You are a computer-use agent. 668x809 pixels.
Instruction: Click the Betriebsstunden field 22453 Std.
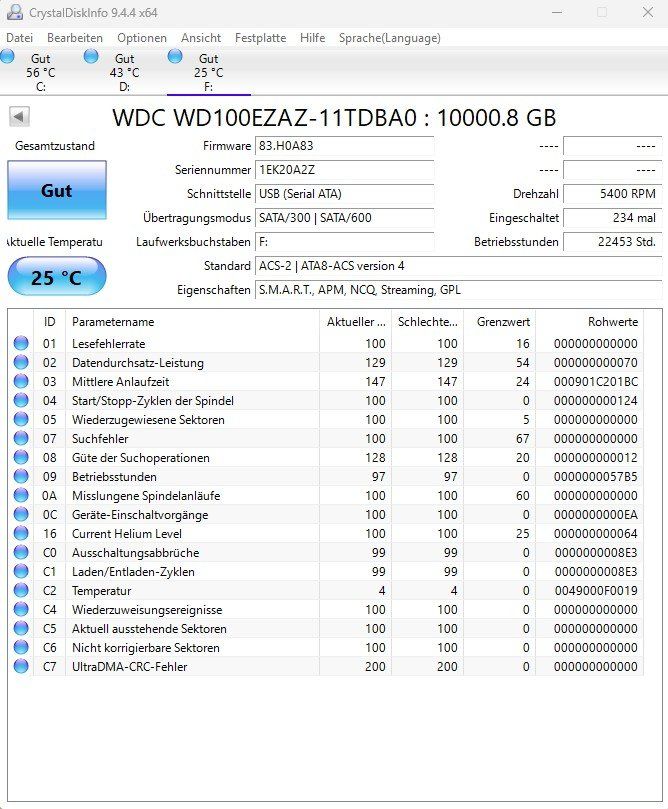click(612, 242)
